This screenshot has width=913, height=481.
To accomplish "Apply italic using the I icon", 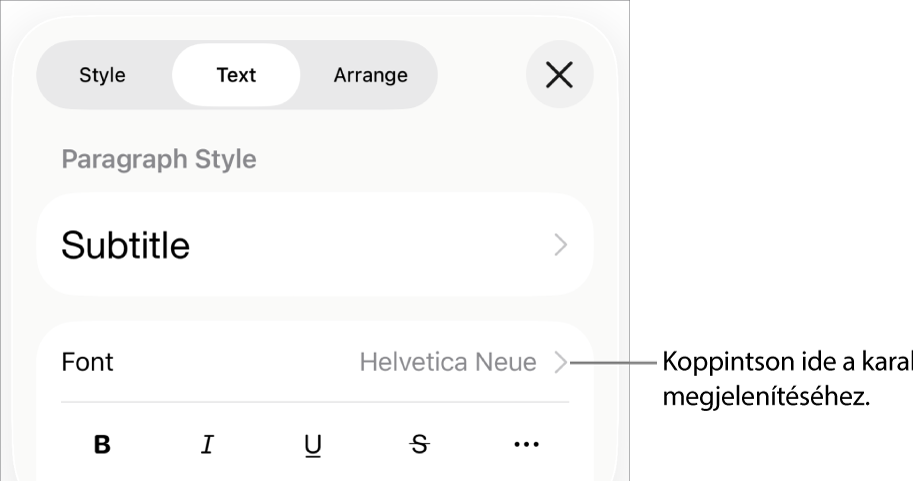I will 208,445.
